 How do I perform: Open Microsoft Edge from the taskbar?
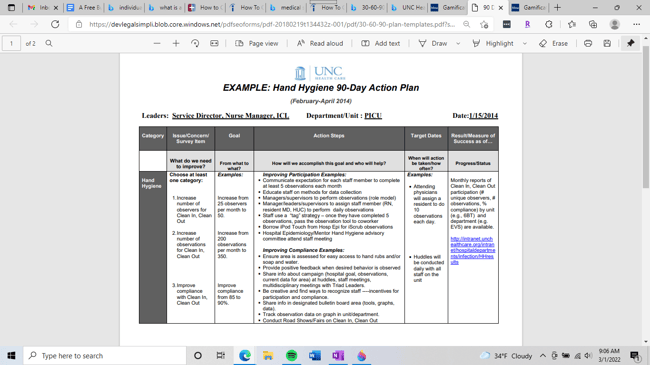click(245, 355)
